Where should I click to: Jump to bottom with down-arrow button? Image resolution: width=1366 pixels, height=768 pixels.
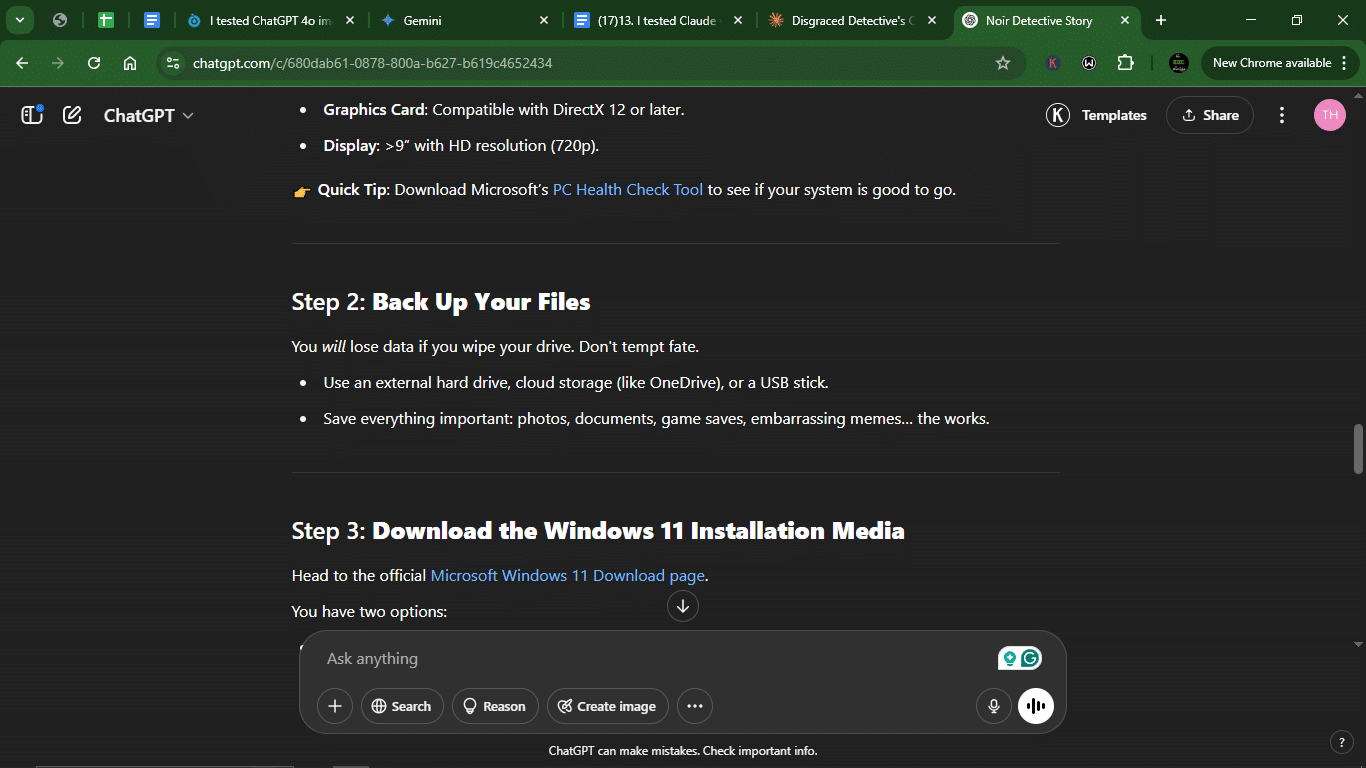click(x=683, y=606)
